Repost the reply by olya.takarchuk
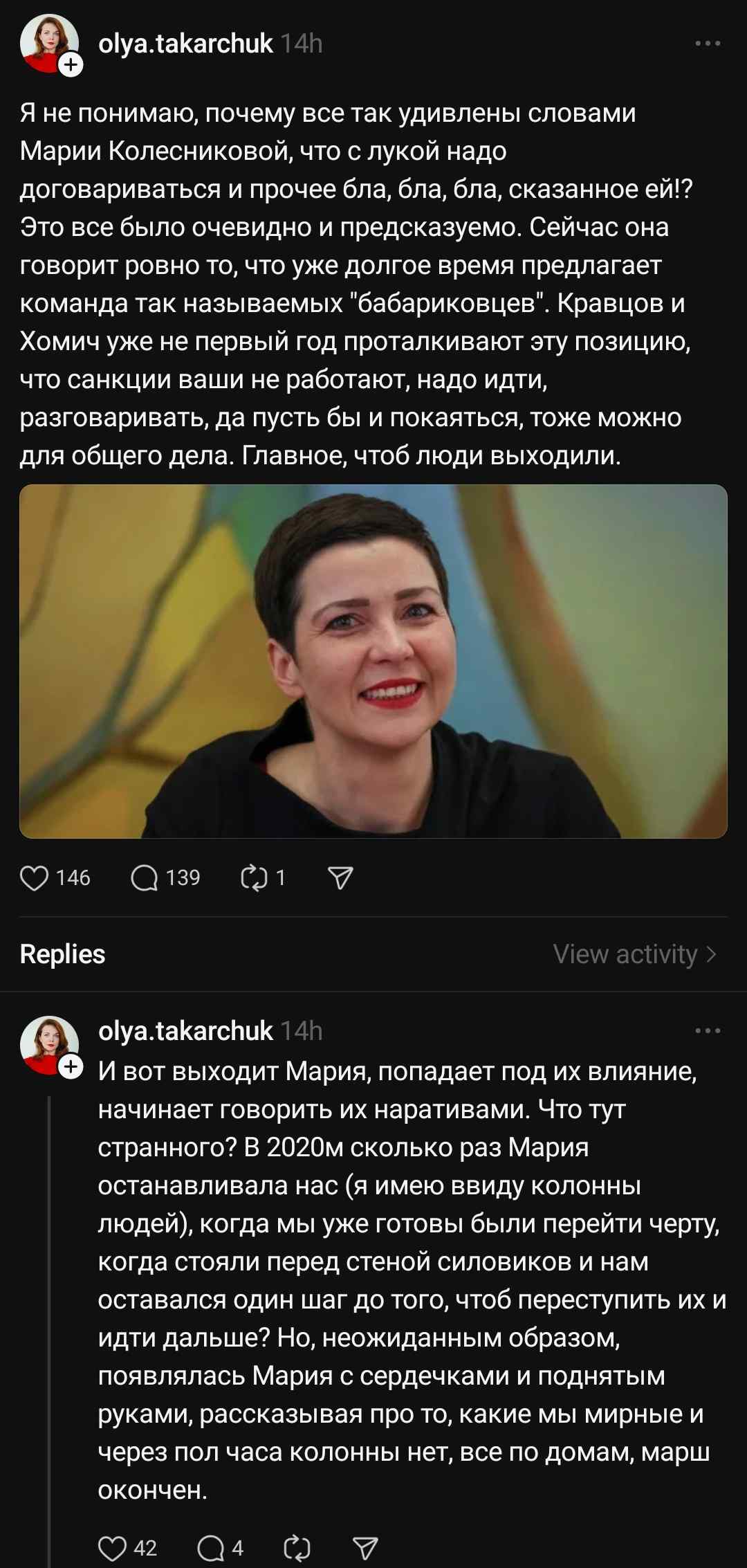This screenshot has height=1568, width=747. click(x=297, y=1548)
